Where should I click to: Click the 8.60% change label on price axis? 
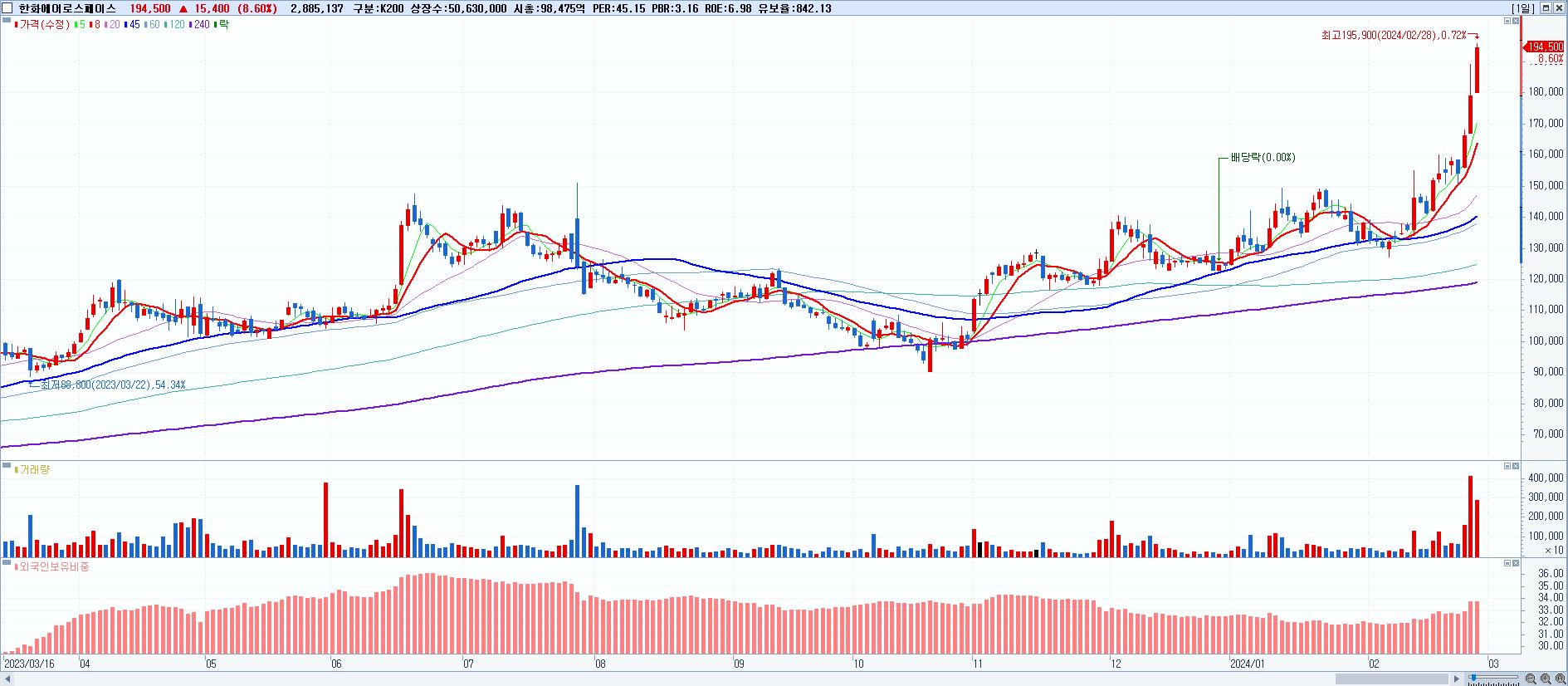(1549, 60)
